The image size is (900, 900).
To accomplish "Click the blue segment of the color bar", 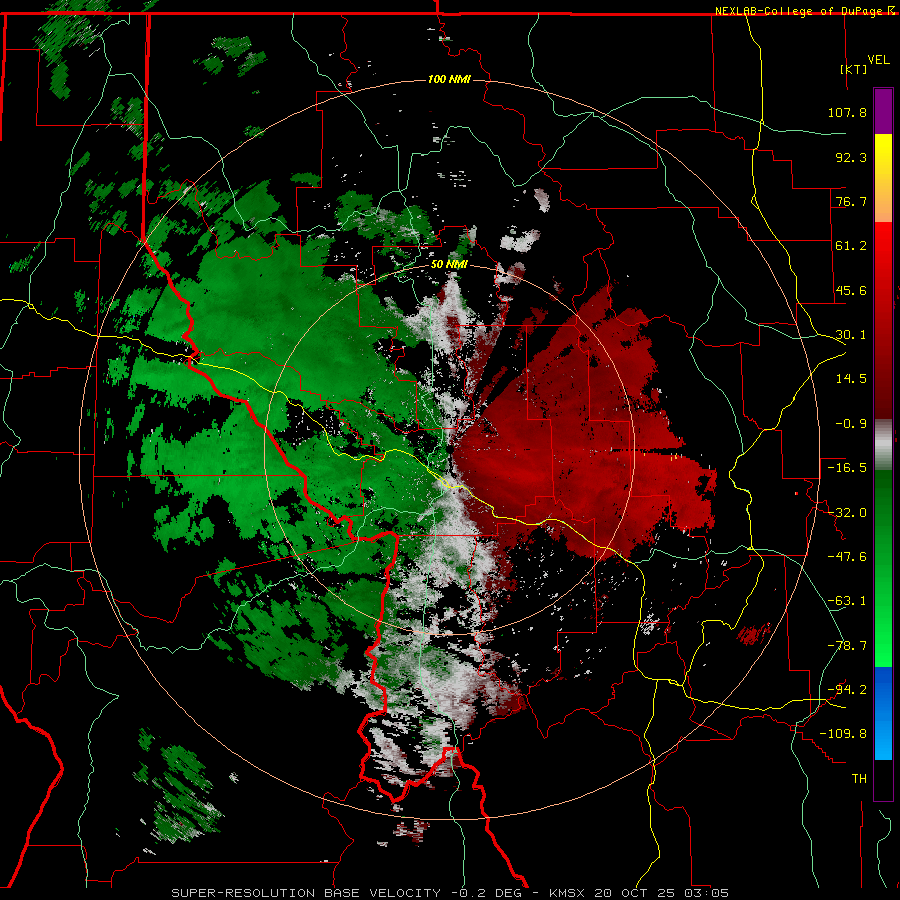I will pyautogui.click(x=883, y=713).
